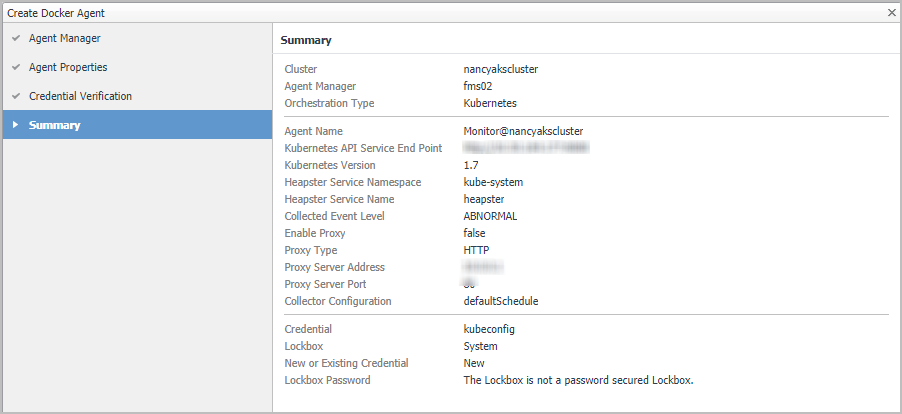Click the blurred Kubernetes API endpoint value
Viewport: 902px width, 414px height.
pos(525,149)
